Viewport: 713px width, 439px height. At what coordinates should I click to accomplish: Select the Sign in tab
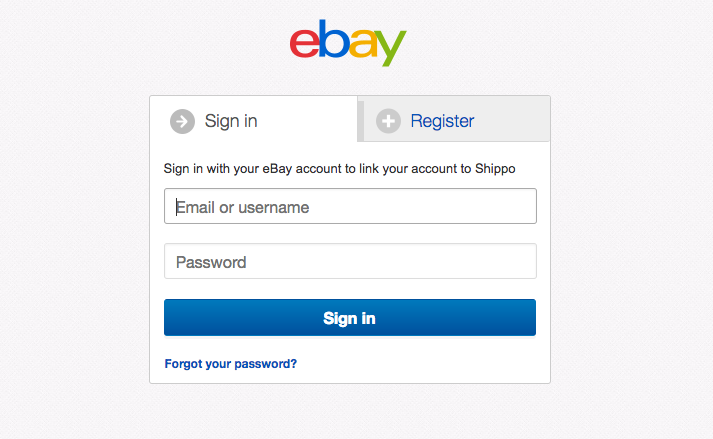click(x=254, y=119)
